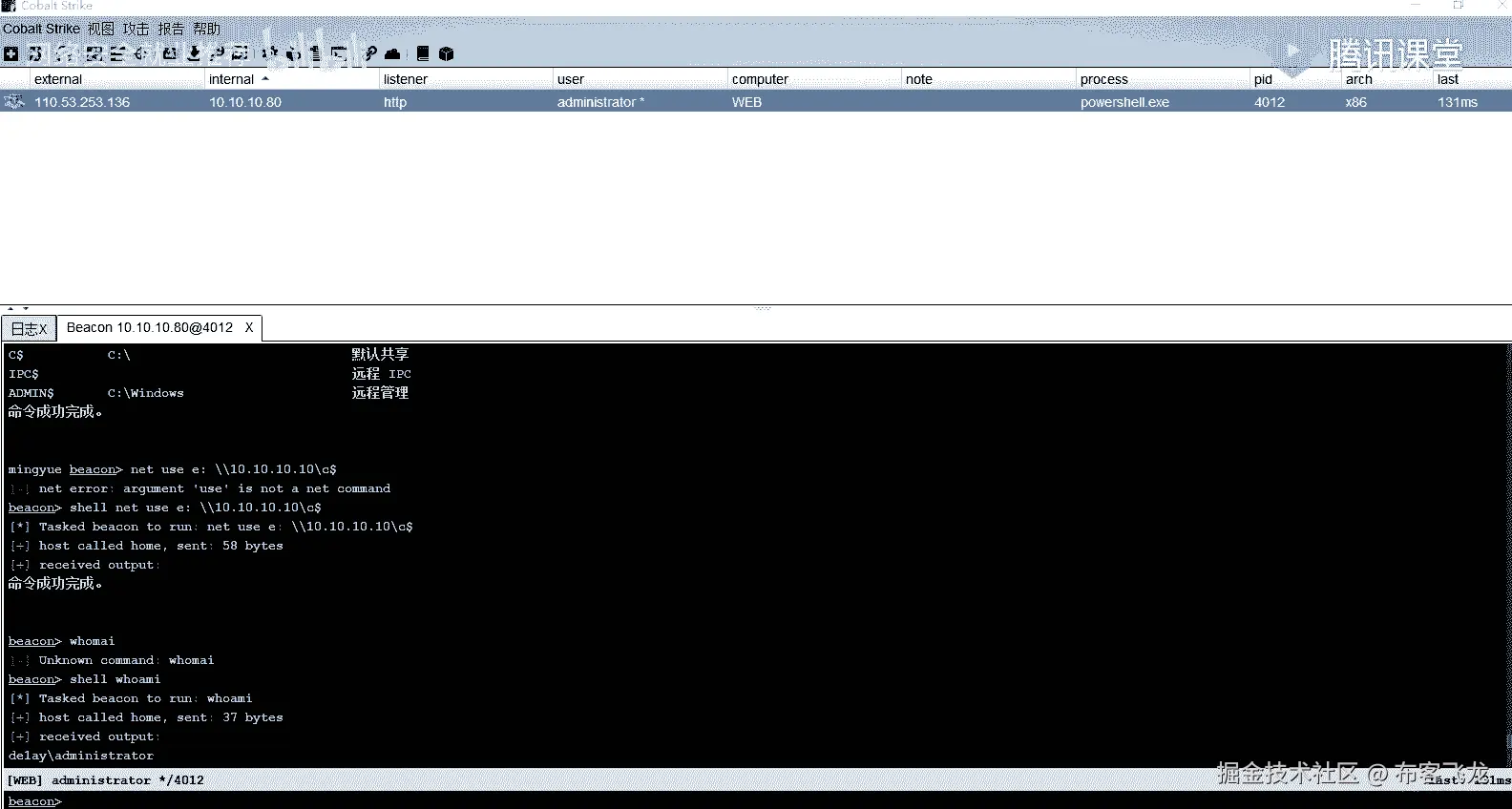This screenshot has width=1512, height=809.
Task: Click the beacon session icon in the row
Action: (x=13, y=101)
